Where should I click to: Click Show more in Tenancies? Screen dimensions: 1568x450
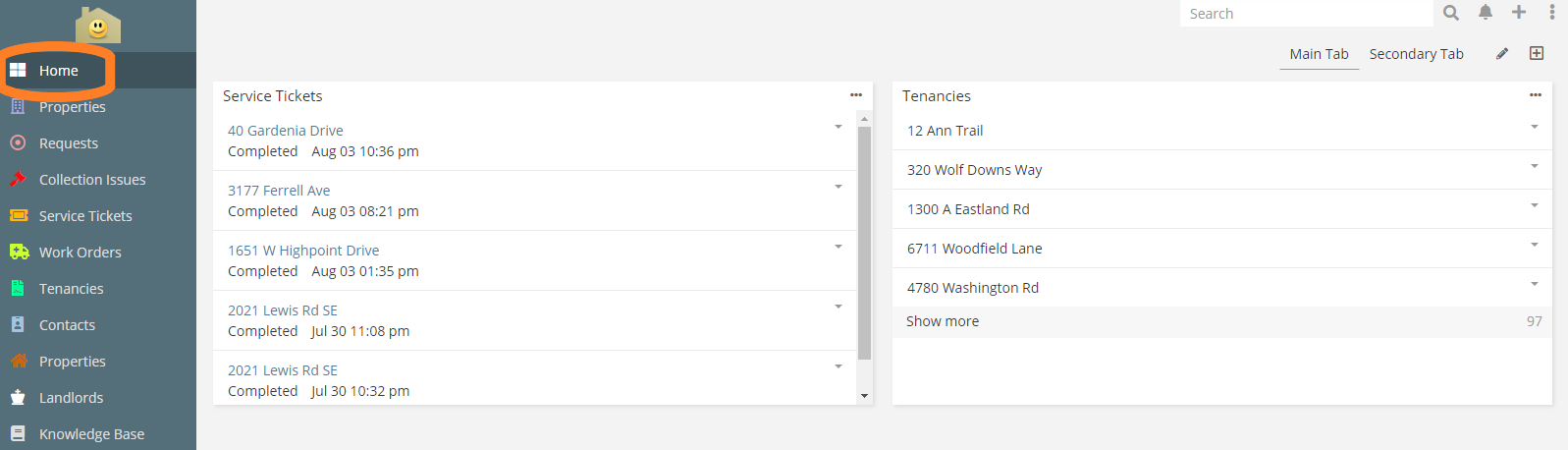tap(943, 321)
